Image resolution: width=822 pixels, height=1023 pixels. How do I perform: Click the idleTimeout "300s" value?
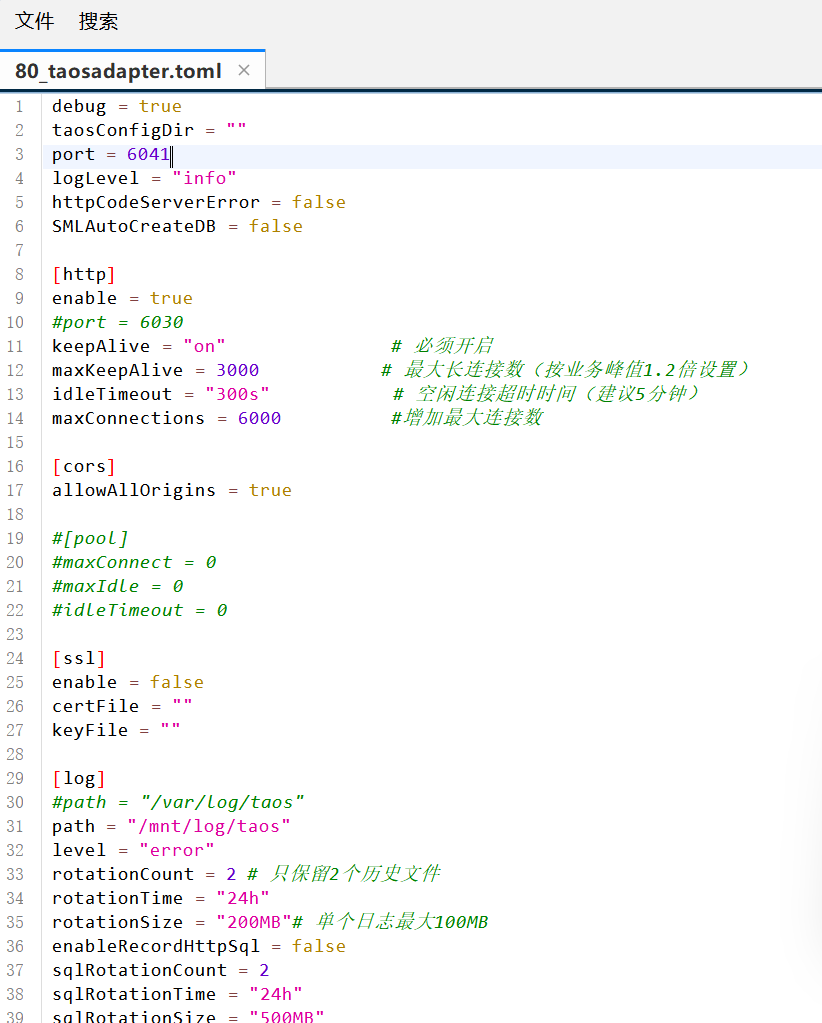click(237, 394)
